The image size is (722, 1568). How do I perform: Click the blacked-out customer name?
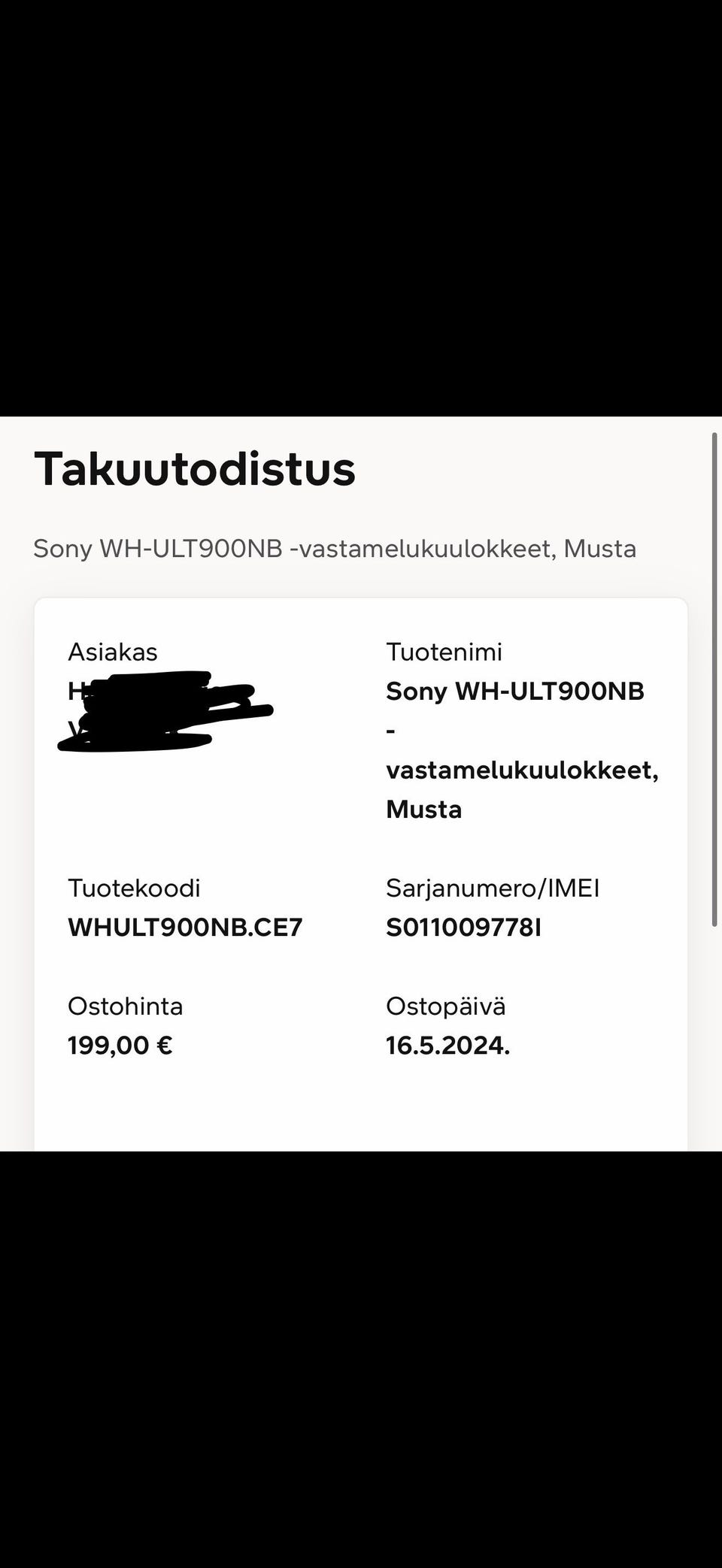click(x=165, y=710)
